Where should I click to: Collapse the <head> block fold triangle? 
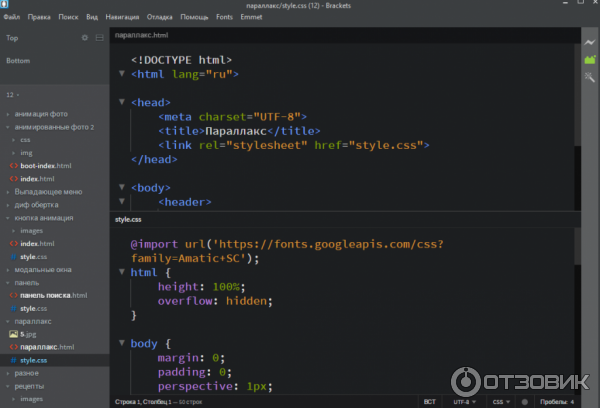(x=122, y=102)
